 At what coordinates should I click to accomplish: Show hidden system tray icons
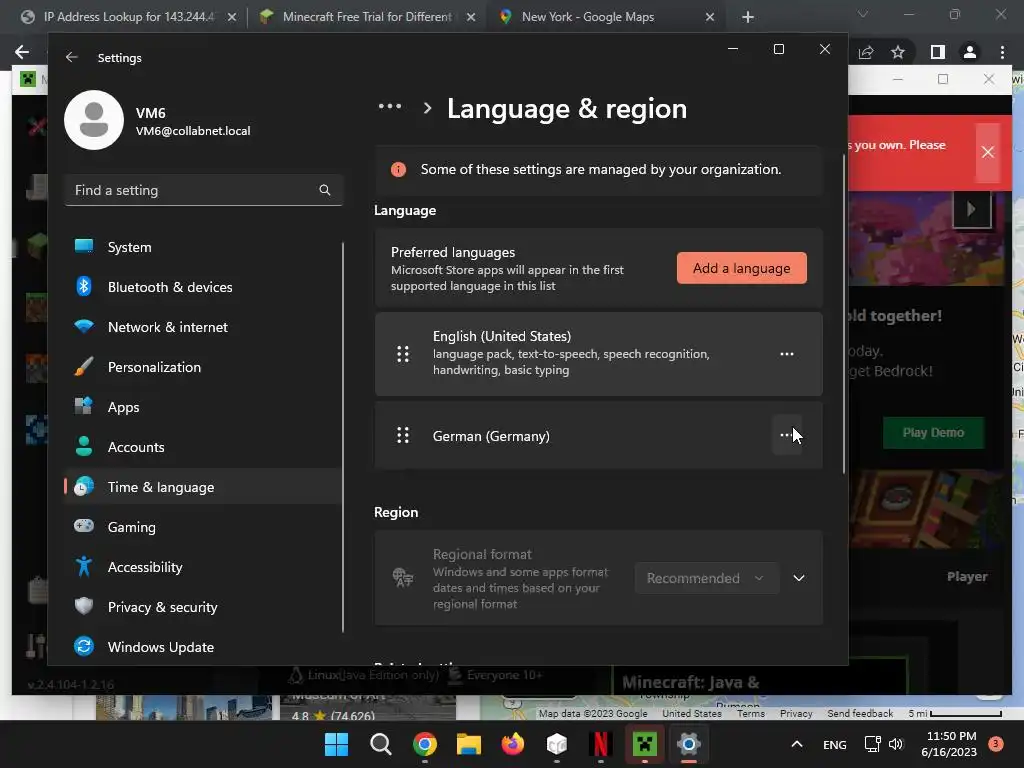(x=797, y=744)
